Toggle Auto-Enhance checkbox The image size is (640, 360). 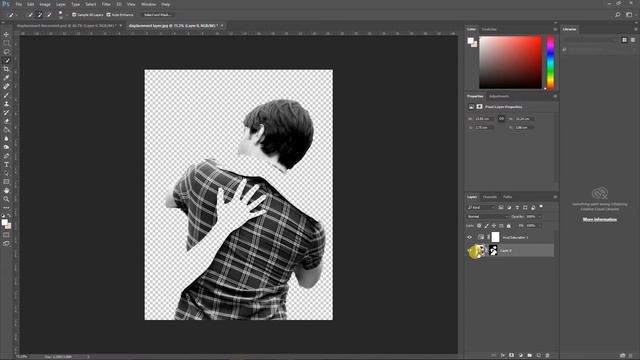pos(108,15)
